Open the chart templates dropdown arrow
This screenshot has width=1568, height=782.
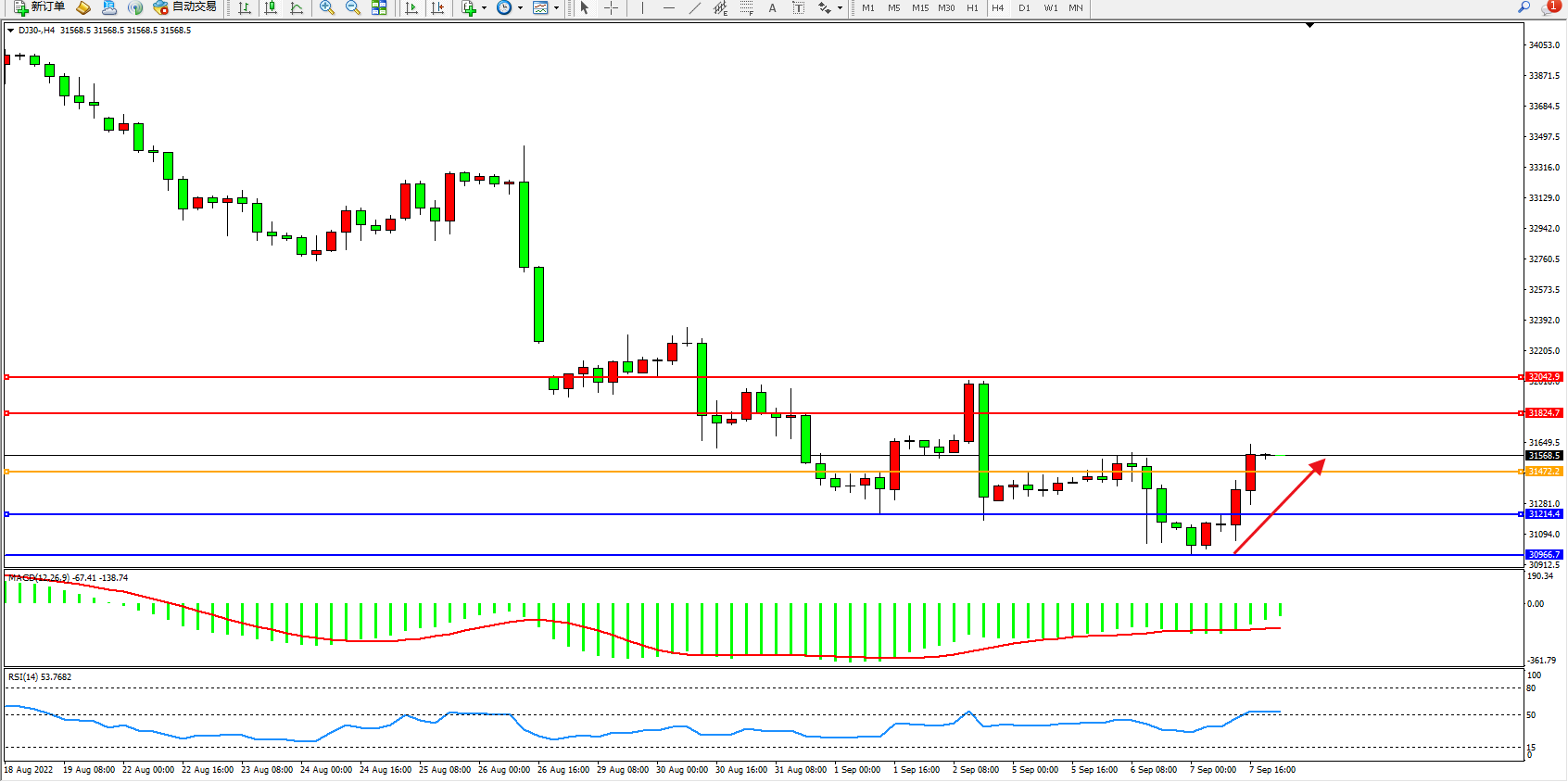(556, 8)
